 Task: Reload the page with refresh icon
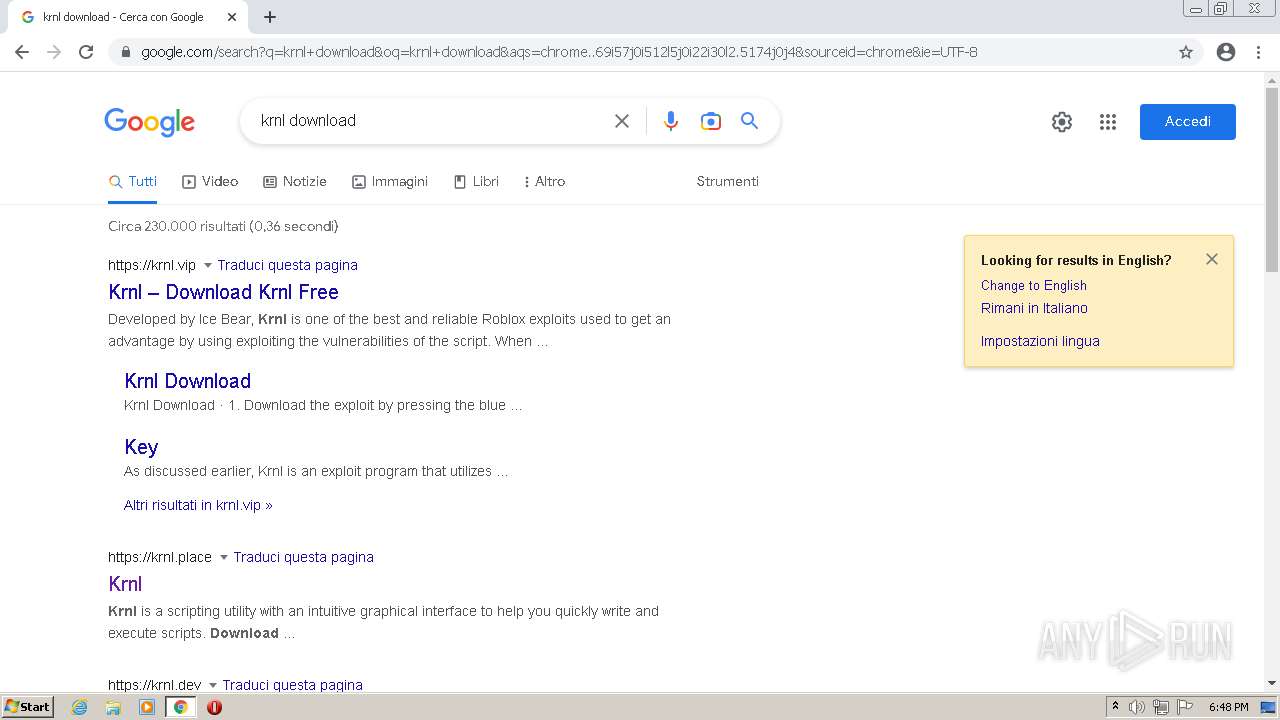[86, 52]
